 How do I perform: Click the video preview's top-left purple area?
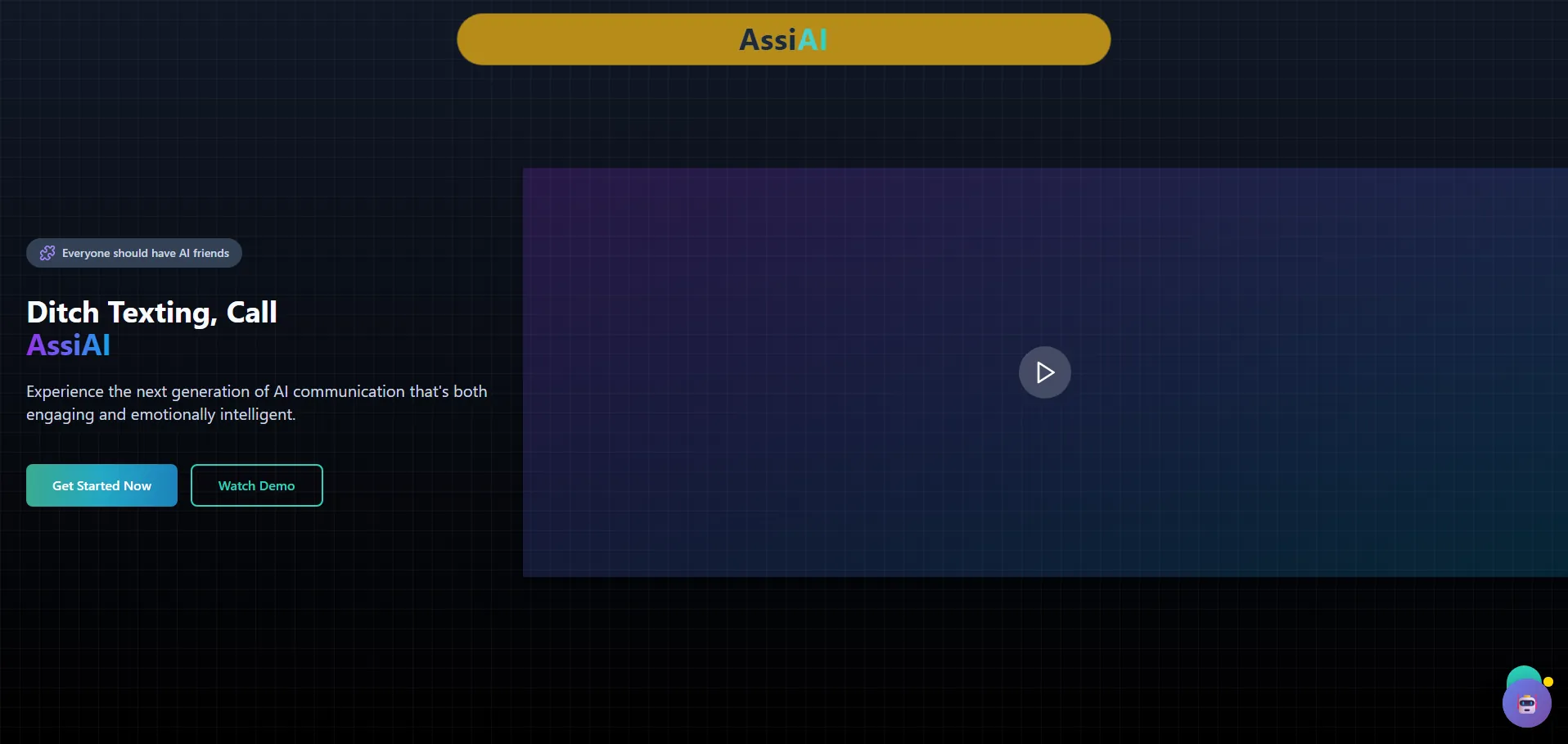(573, 205)
